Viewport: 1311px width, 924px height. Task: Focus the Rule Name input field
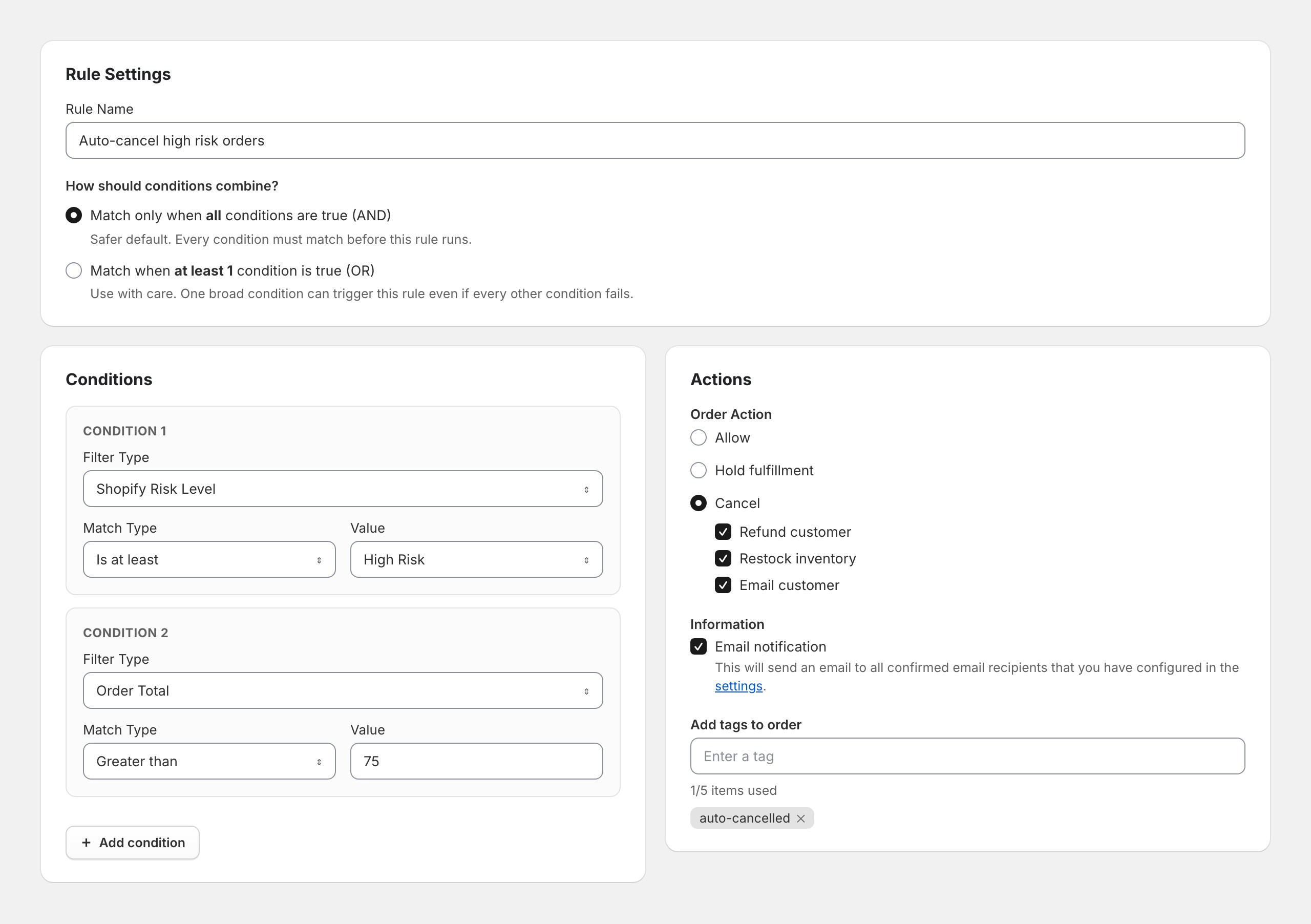(655, 140)
